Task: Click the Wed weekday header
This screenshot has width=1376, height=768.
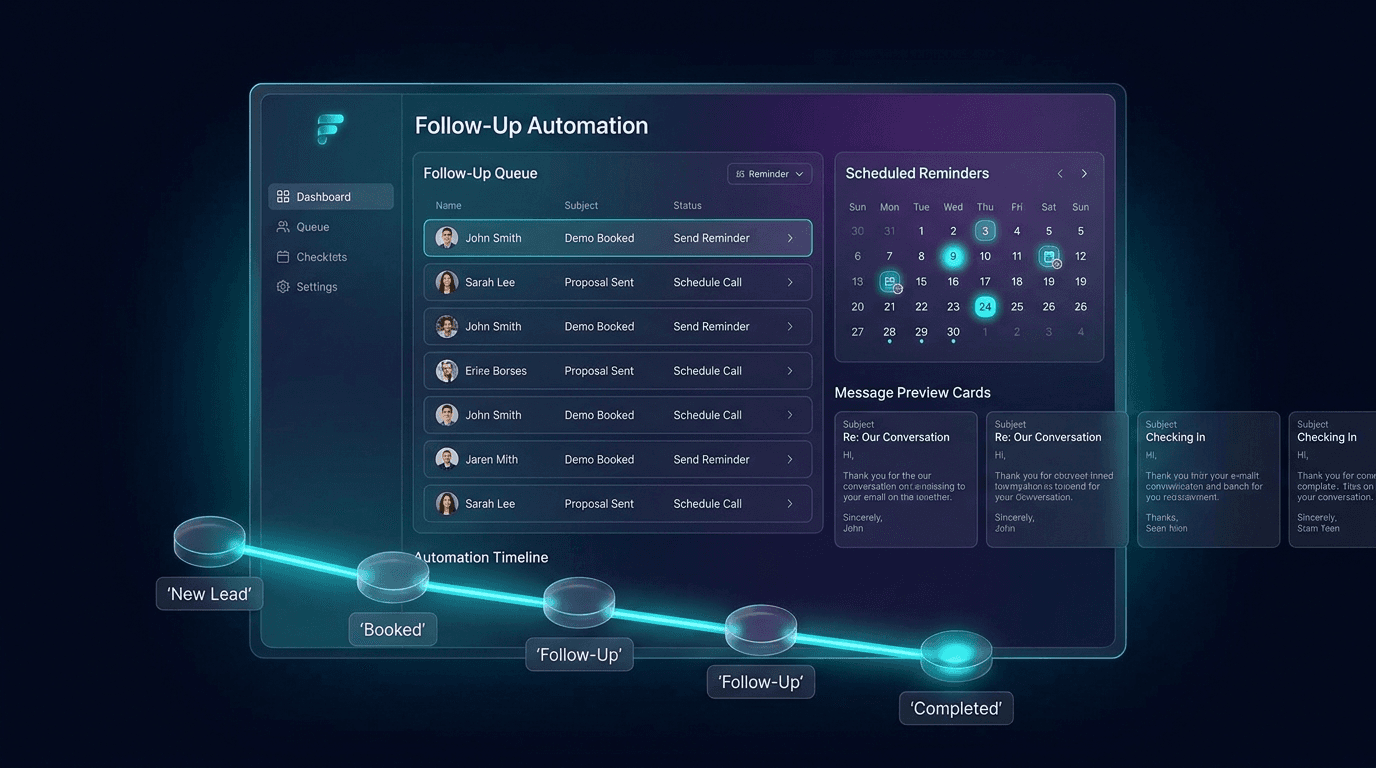Action: [953, 207]
